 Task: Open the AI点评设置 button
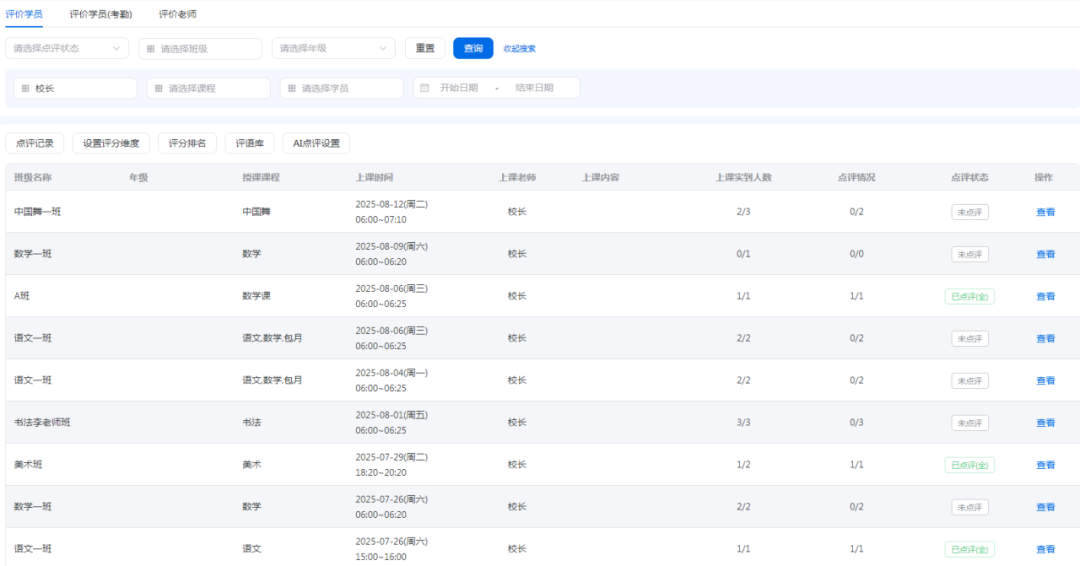(x=316, y=143)
